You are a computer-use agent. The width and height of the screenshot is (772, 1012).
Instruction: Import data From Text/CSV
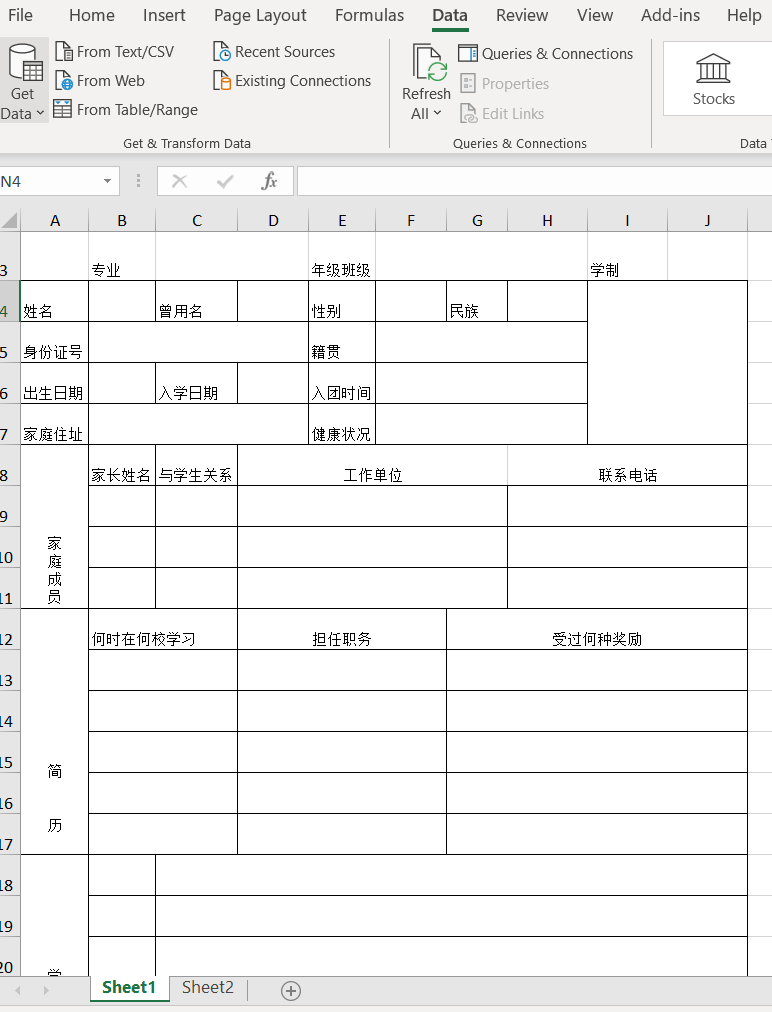[114, 52]
